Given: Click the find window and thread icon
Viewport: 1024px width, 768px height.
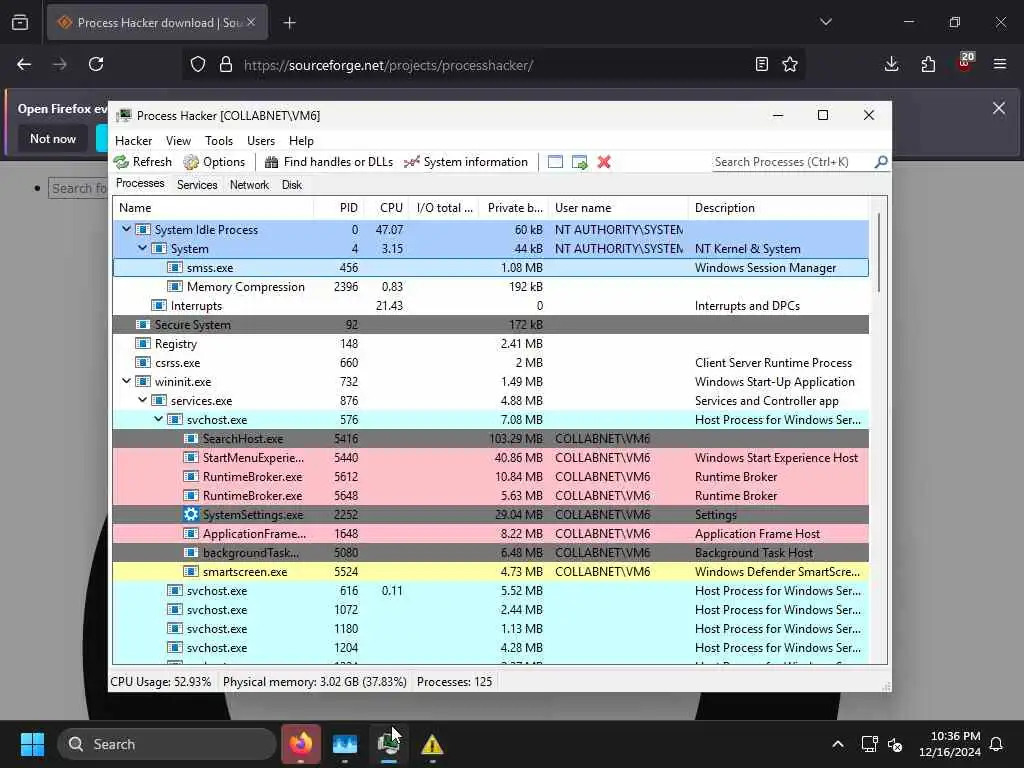Looking at the screenshot, I should [x=579, y=162].
